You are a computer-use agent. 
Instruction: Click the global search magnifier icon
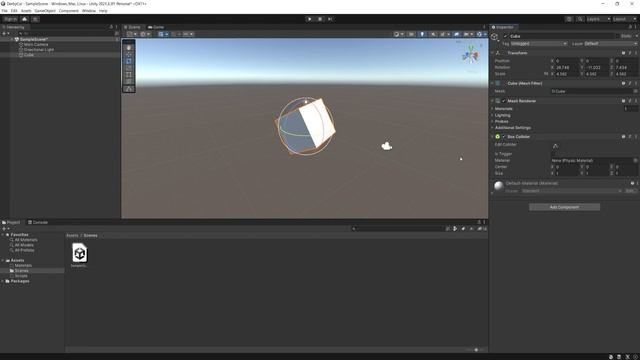pos(580,19)
